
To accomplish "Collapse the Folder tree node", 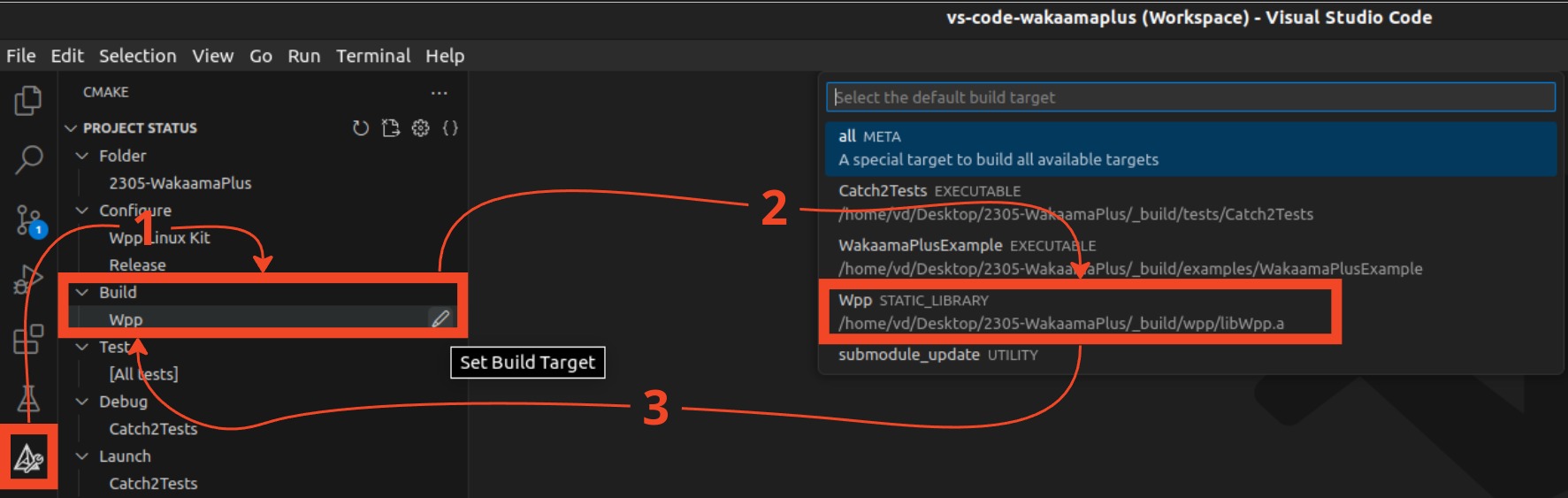I will point(82,156).
